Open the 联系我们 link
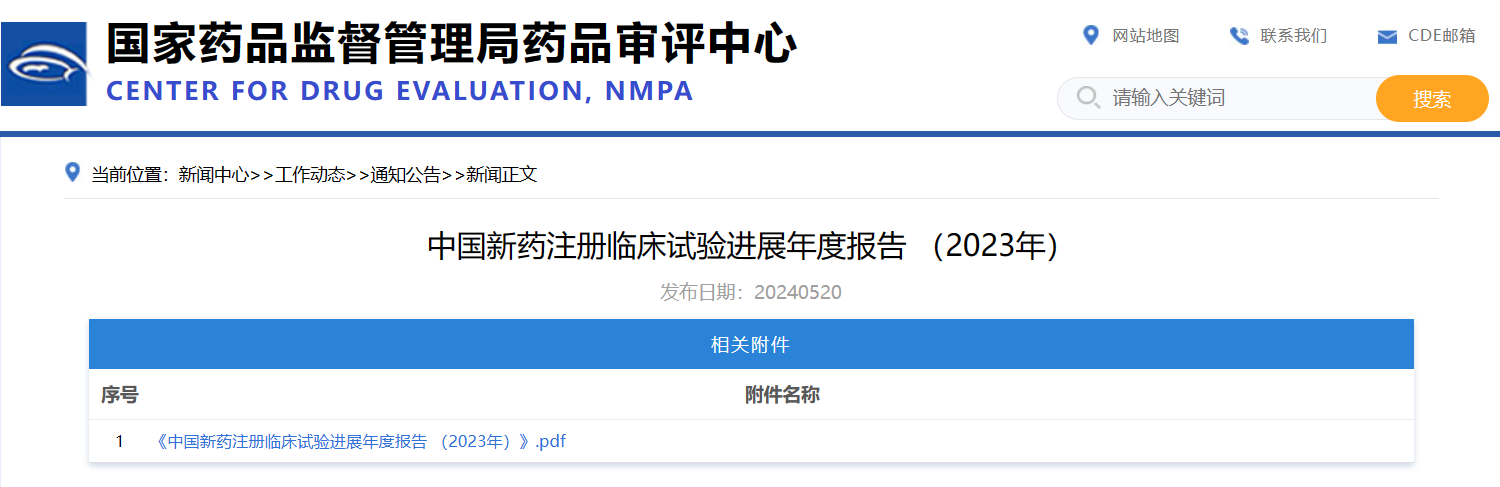The image size is (1500, 487). tap(1294, 36)
